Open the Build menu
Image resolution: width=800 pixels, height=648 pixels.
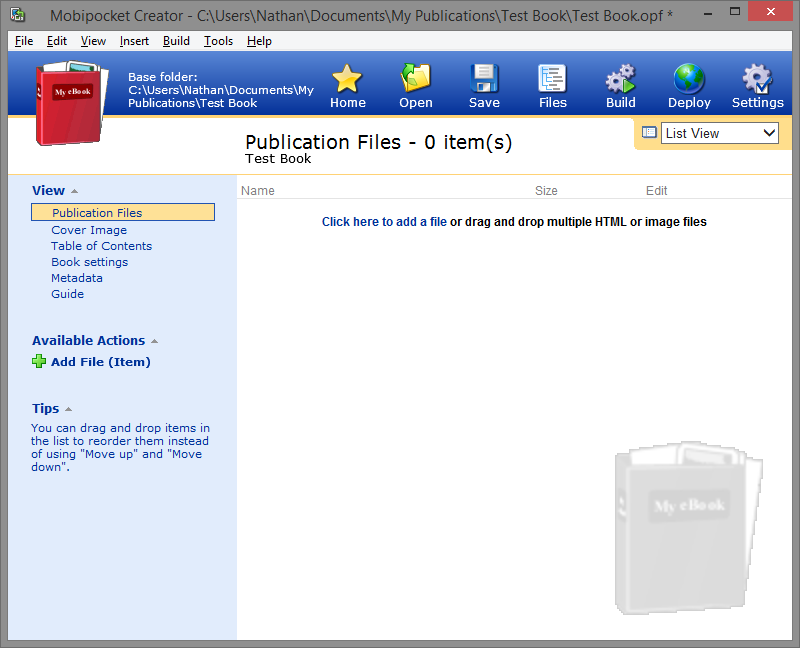(x=176, y=41)
